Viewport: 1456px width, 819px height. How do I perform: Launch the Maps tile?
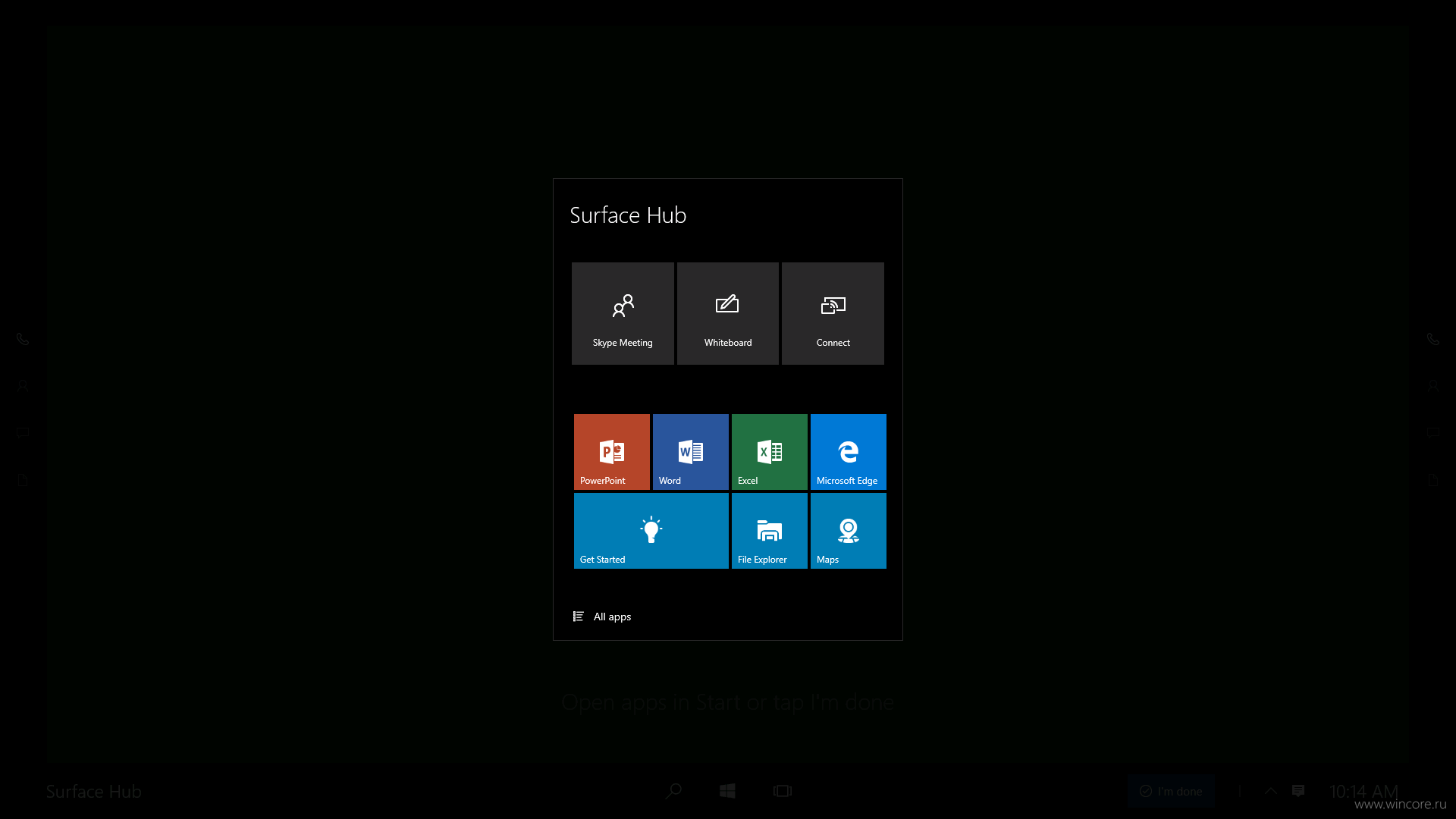tap(849, 531)
